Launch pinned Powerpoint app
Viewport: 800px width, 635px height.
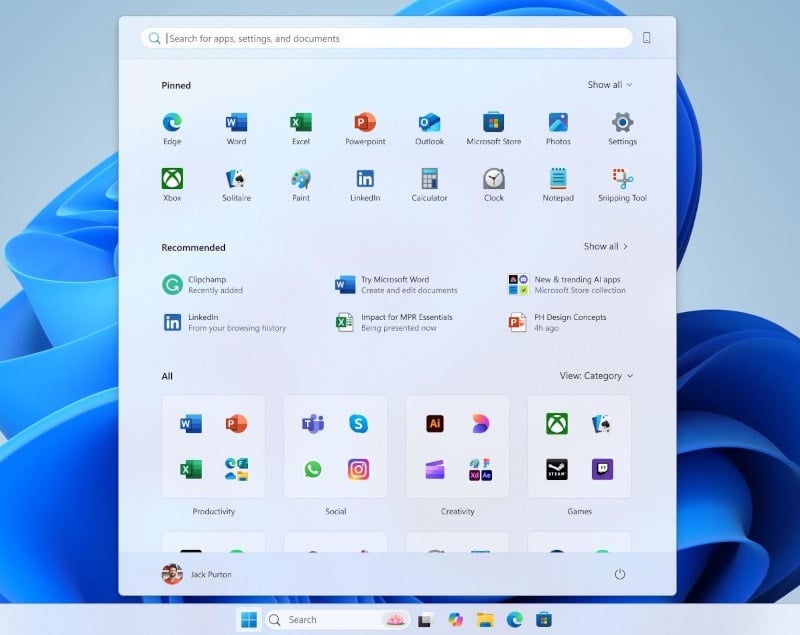(x=365, y=129)
